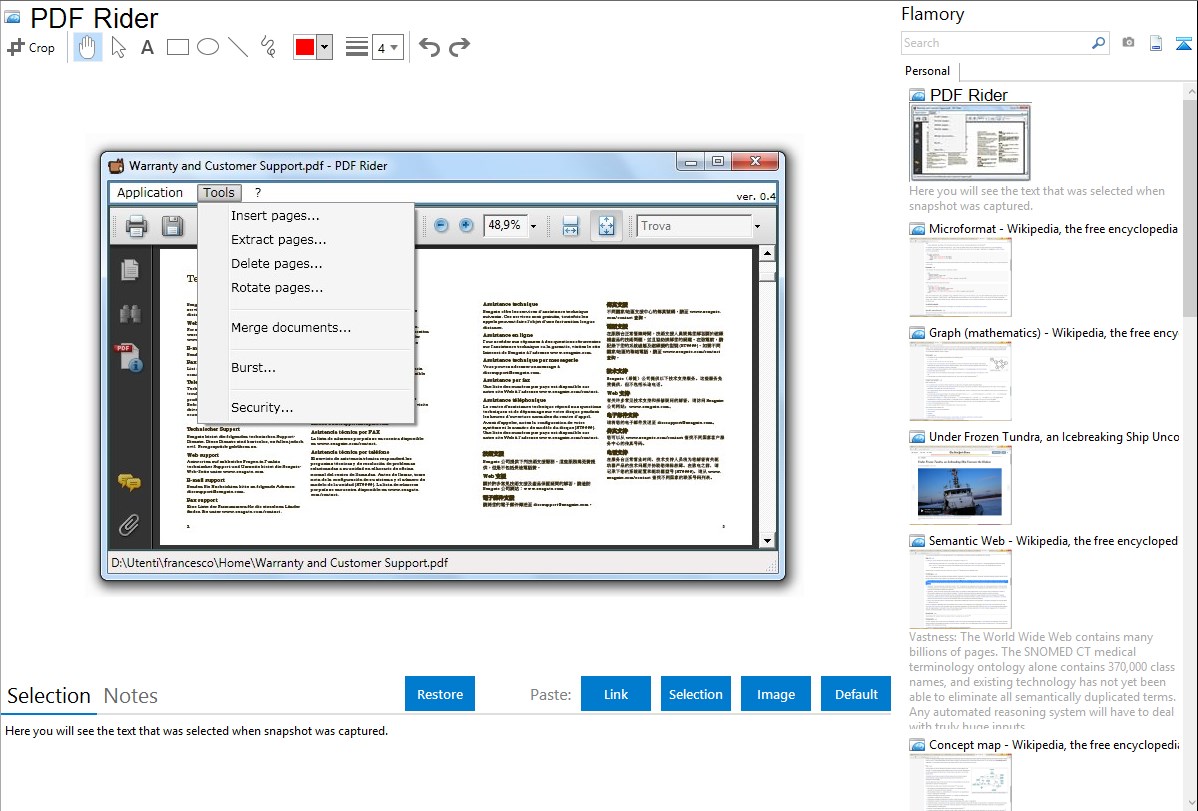Click the Paste Link button
The image size is (1198, 811).
tap(616, 694)
